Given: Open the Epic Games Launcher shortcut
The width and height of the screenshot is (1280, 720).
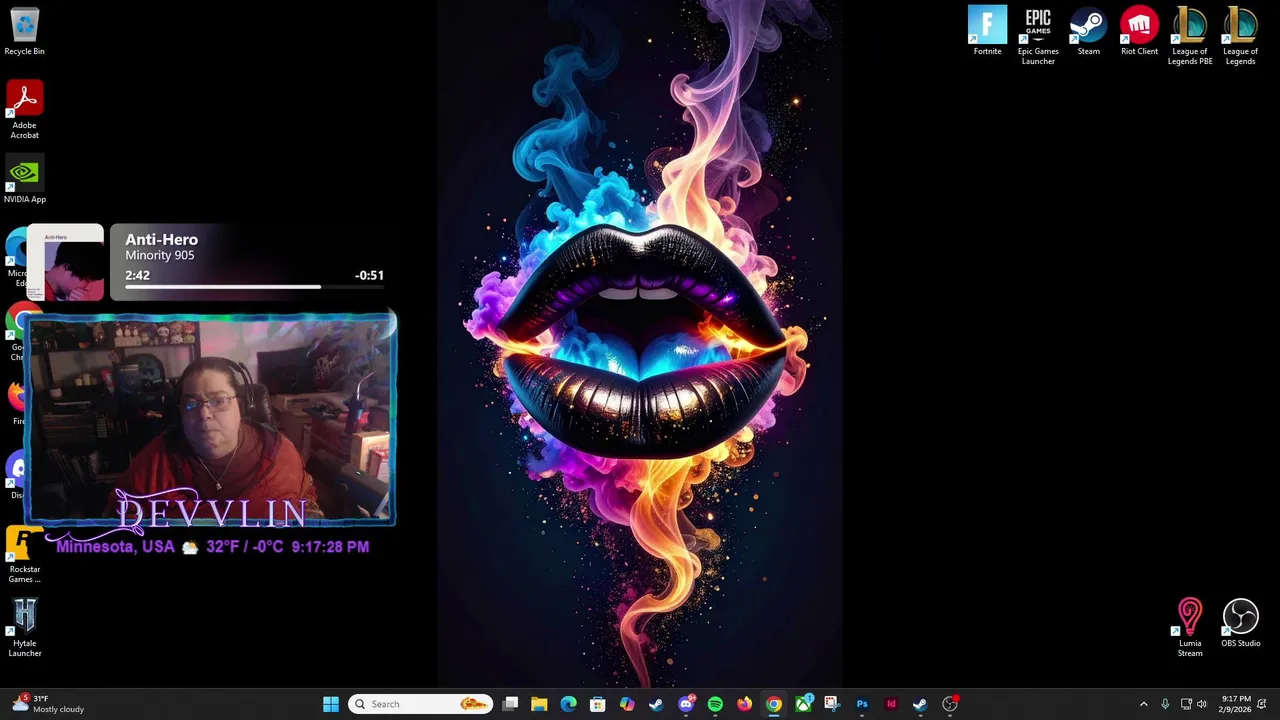Looking at the screenshot, I should pyautogui.click(x=1038, y=37).
